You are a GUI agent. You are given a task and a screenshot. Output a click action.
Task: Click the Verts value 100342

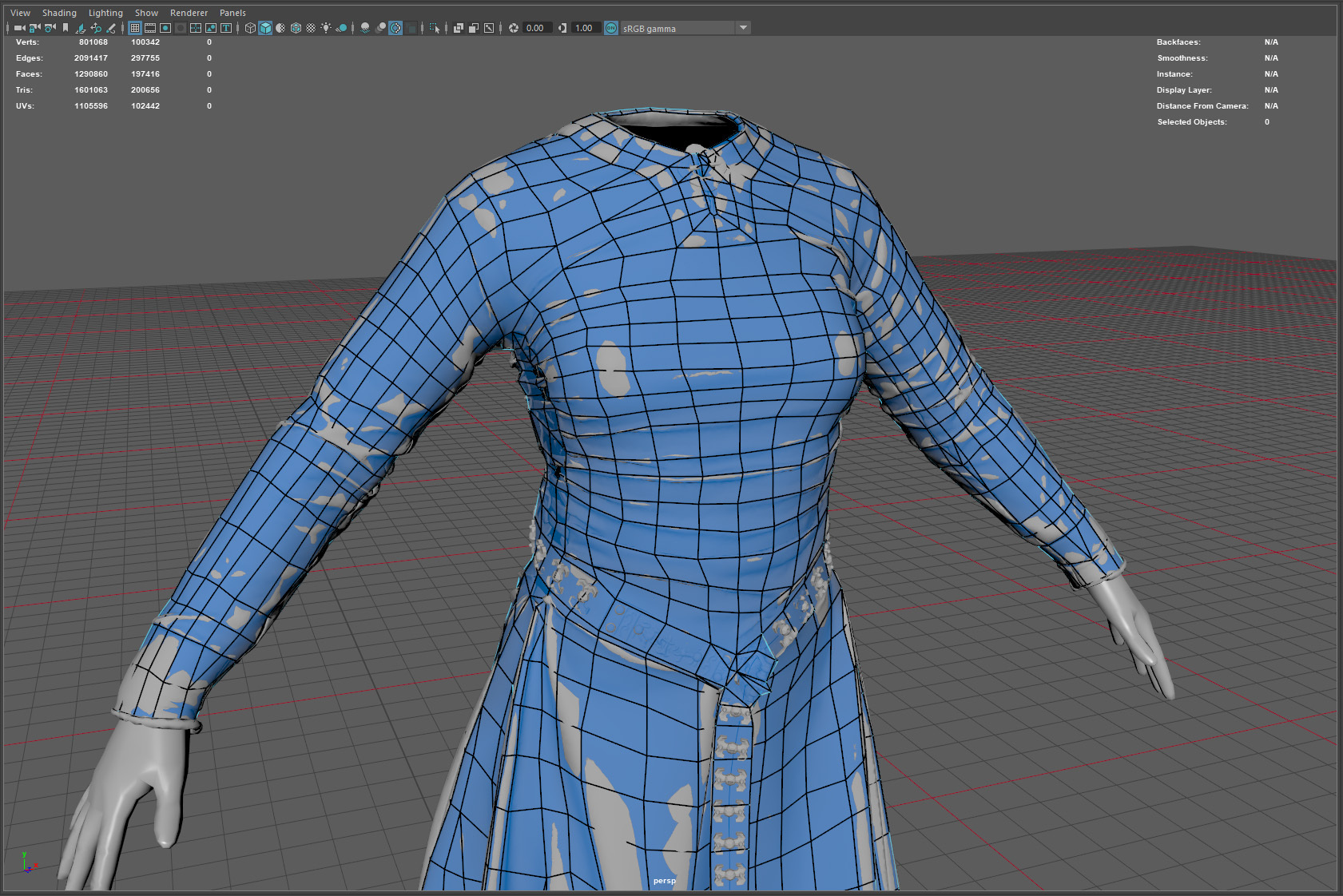coord(145,42)
